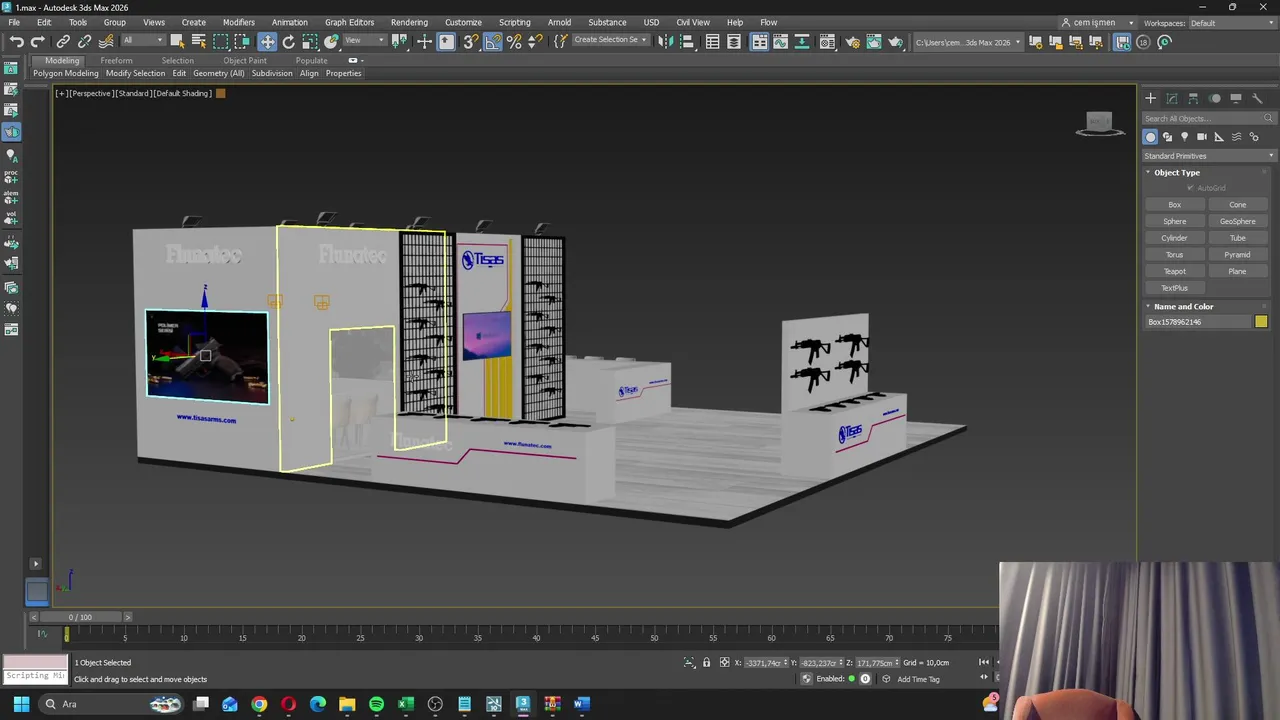The width and height of the screenshot is (1280, 720).
Task: Click the Render Setup teapot icon
Action: [852, 42]
